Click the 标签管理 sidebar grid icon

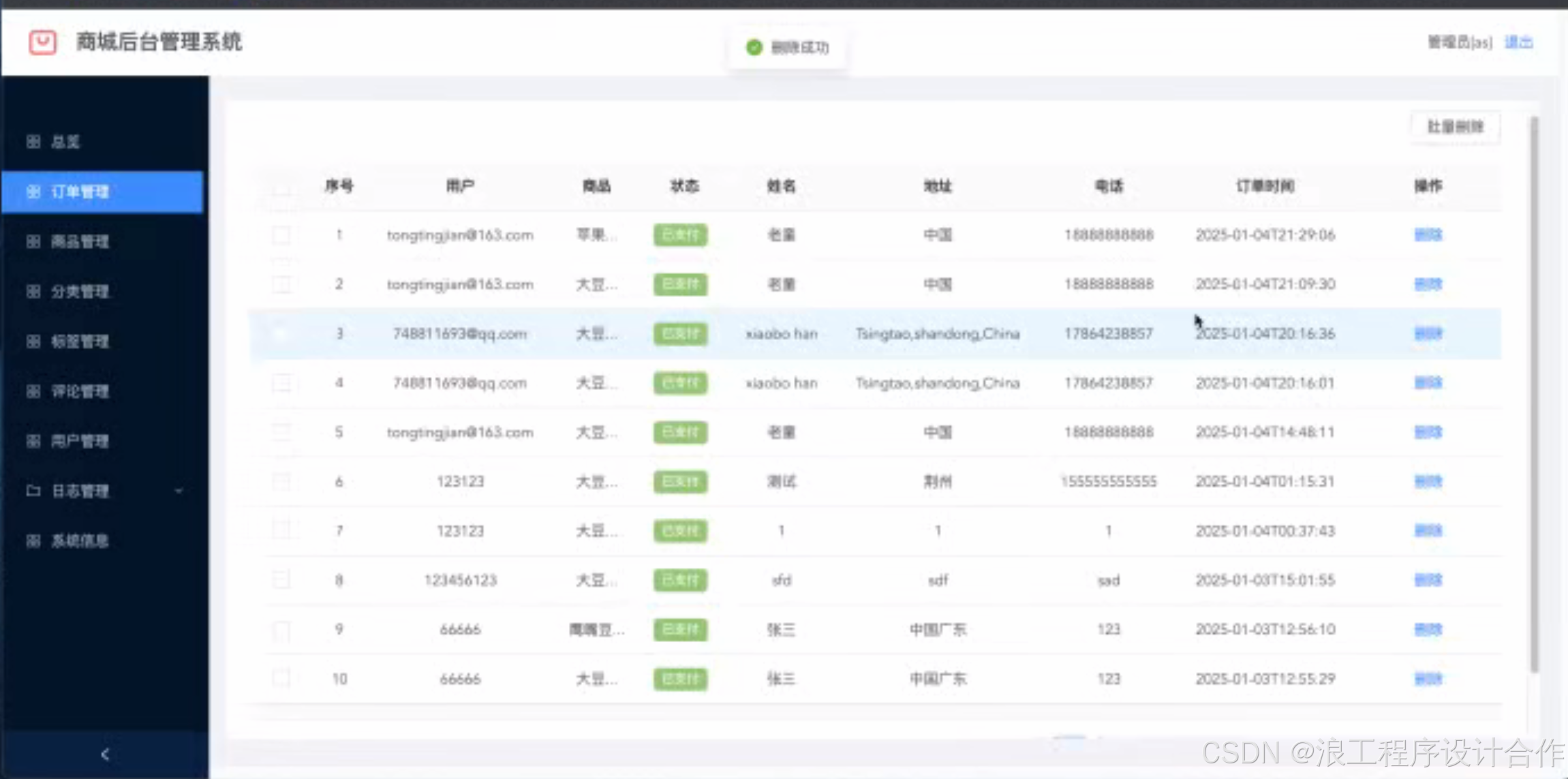tap(33, 341)
